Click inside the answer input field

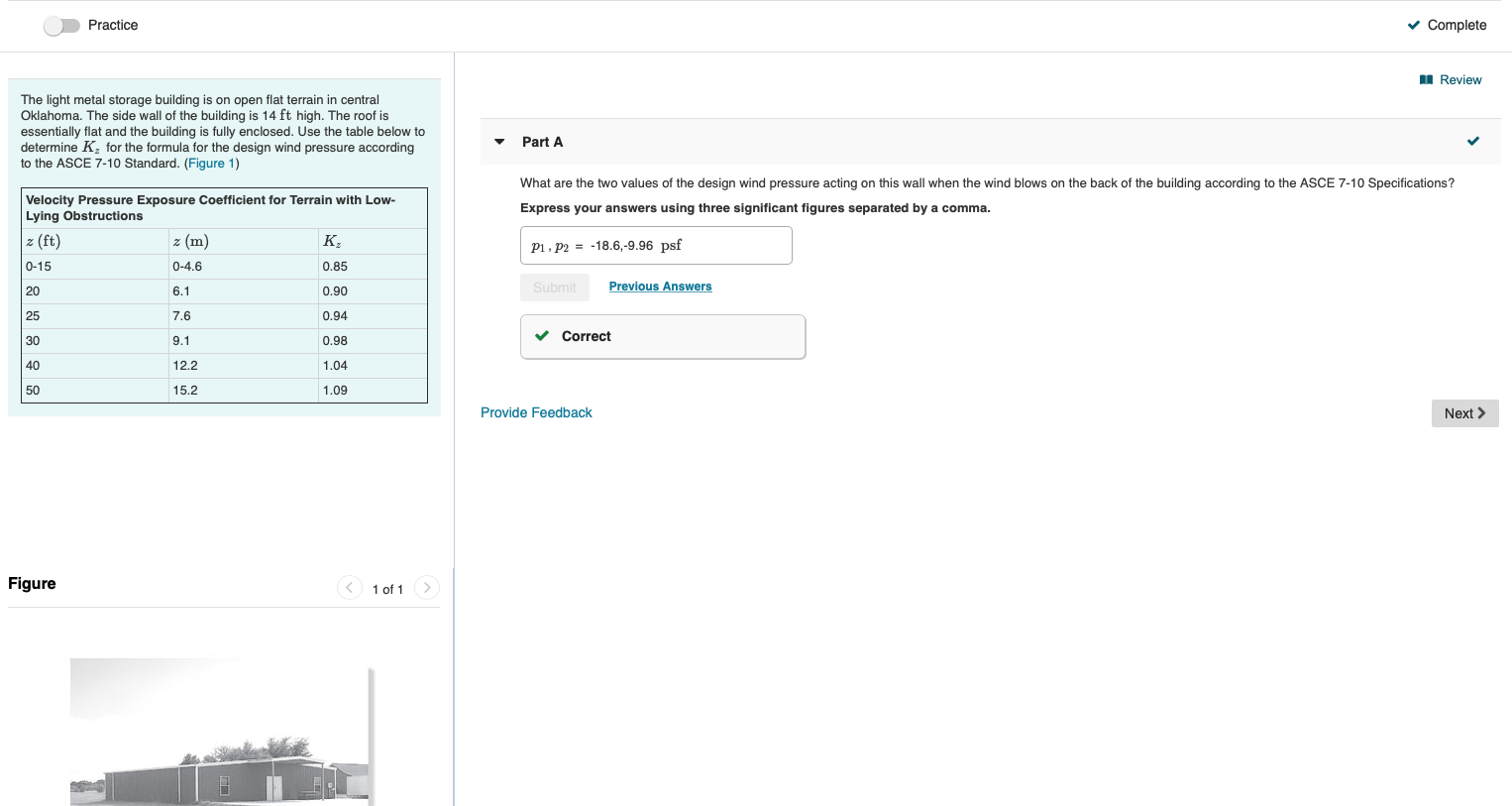pos(656,245)
